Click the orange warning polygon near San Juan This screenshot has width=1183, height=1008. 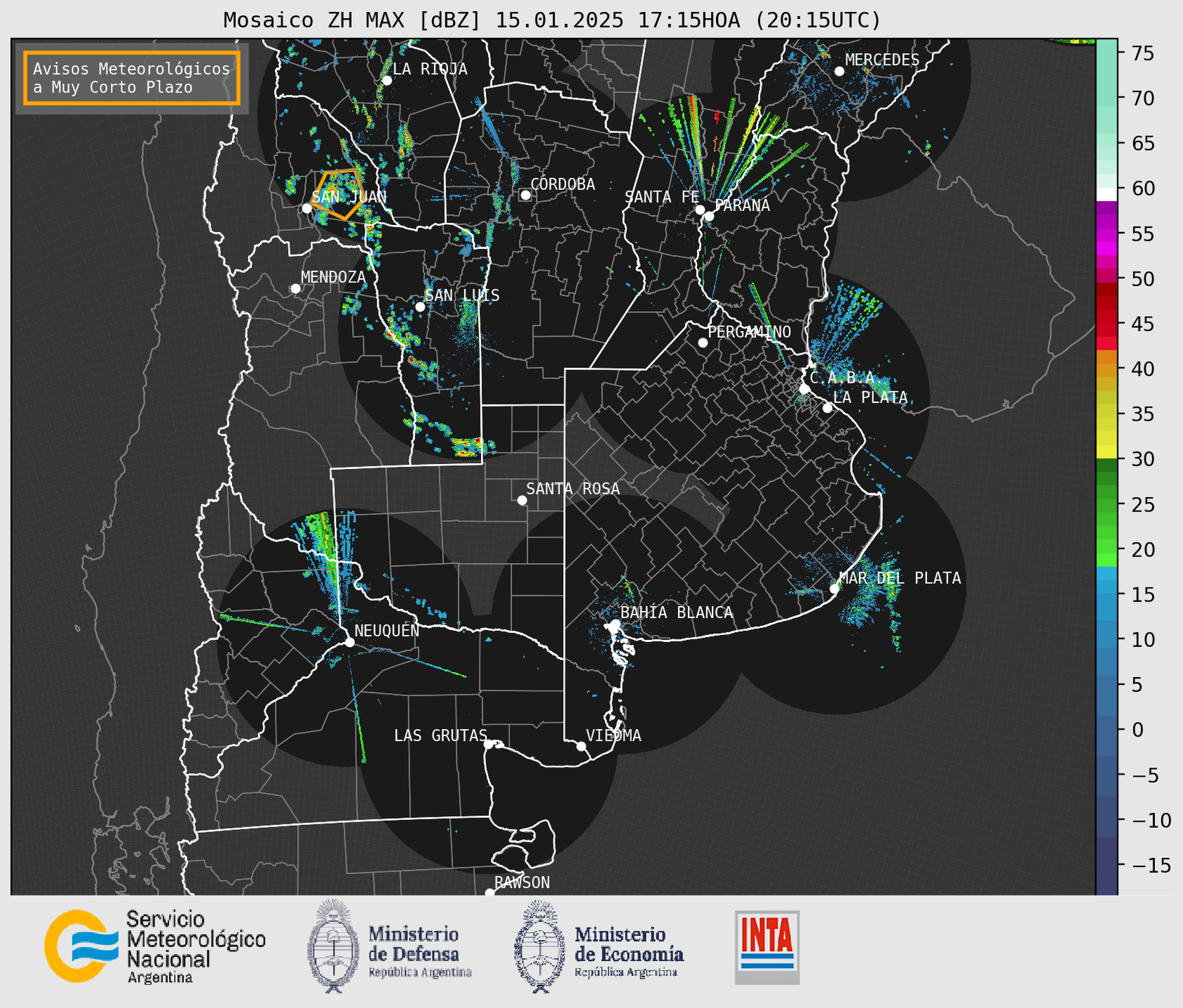point(339,193)
